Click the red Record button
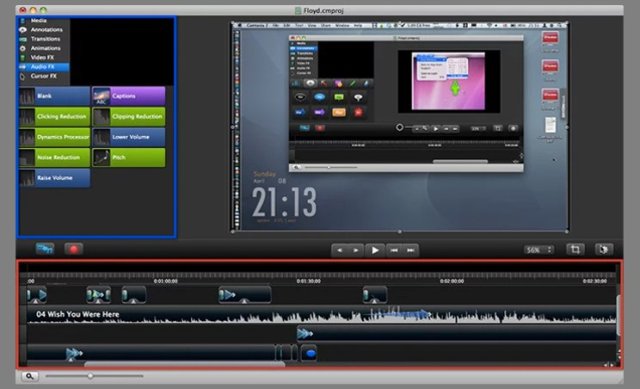640x389 pixels. (73, 249)
